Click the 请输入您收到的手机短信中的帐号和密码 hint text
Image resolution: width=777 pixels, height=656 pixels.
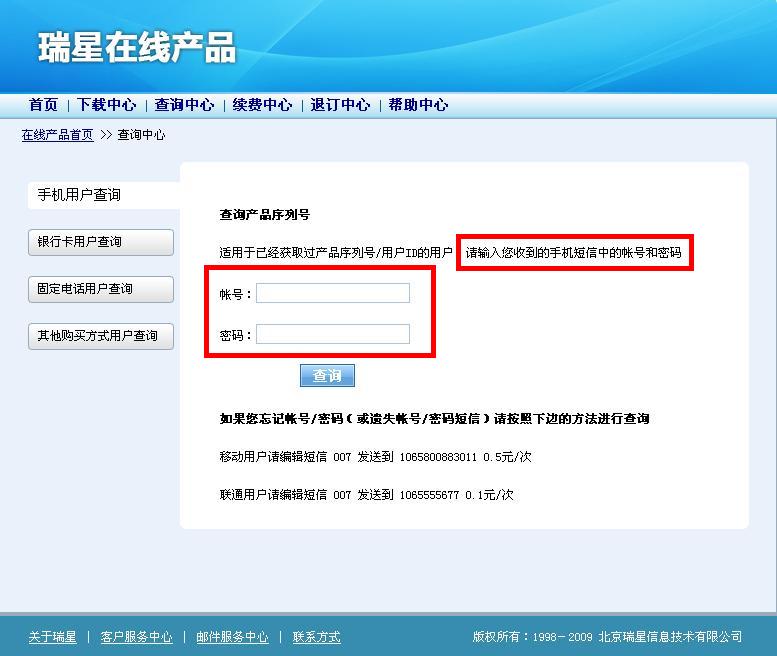click(x=573, y=253)
